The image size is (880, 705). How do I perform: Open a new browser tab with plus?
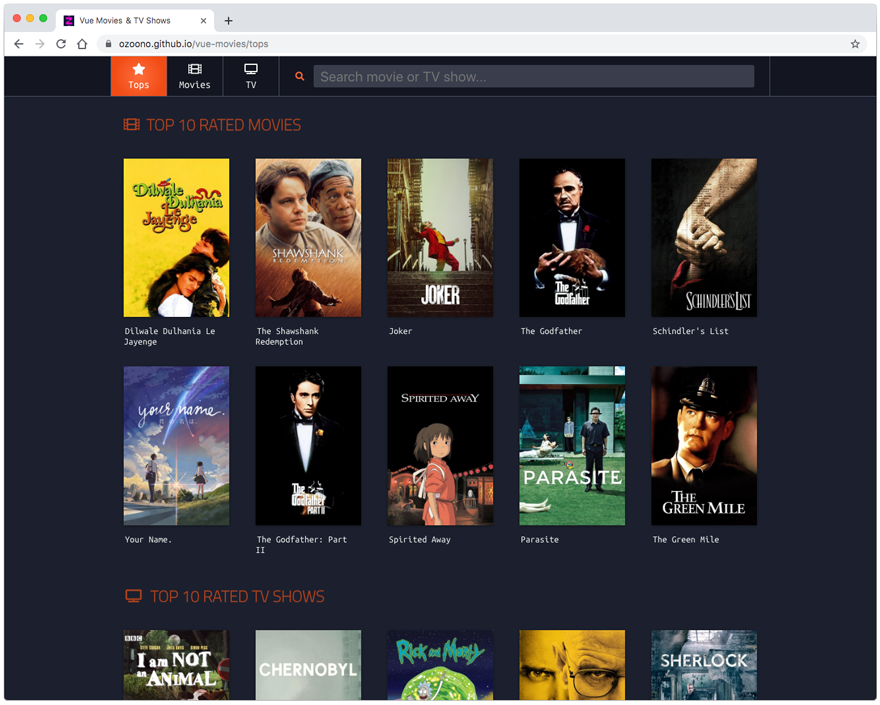tap(228, 21)
